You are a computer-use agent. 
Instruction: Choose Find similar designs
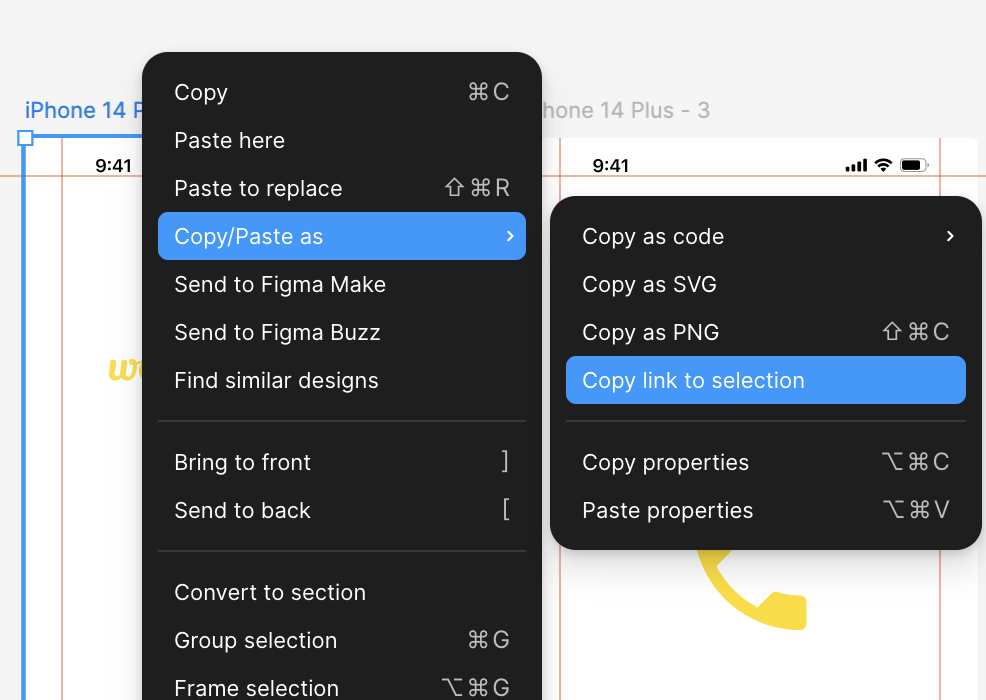(x=340, y=381)
